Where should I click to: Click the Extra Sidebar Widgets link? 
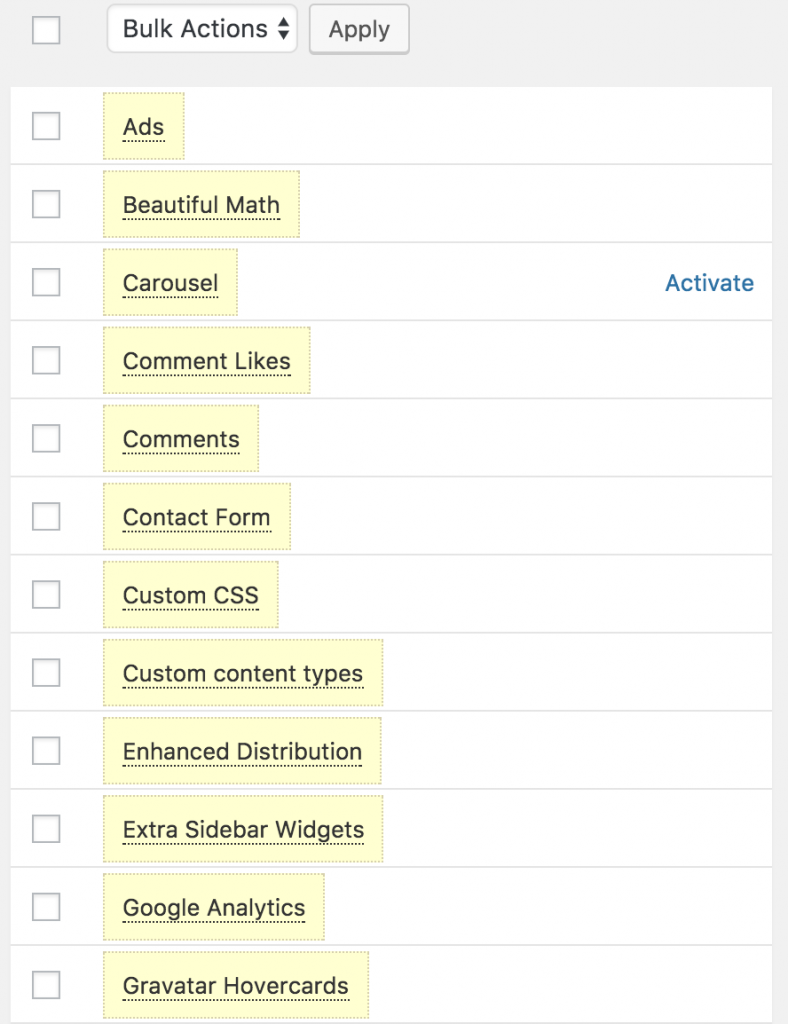(243, 829)
